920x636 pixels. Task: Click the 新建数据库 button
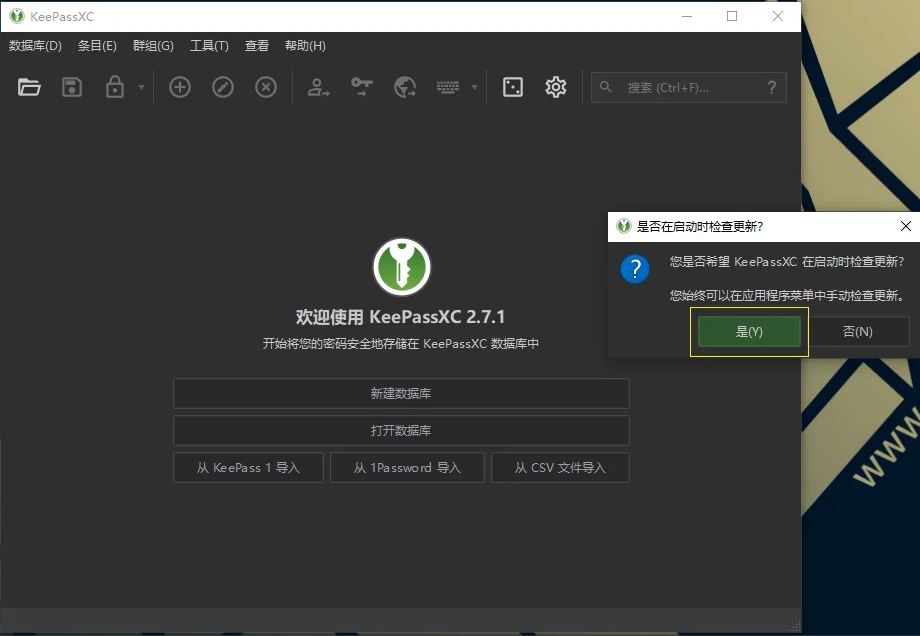coord(401,393)
